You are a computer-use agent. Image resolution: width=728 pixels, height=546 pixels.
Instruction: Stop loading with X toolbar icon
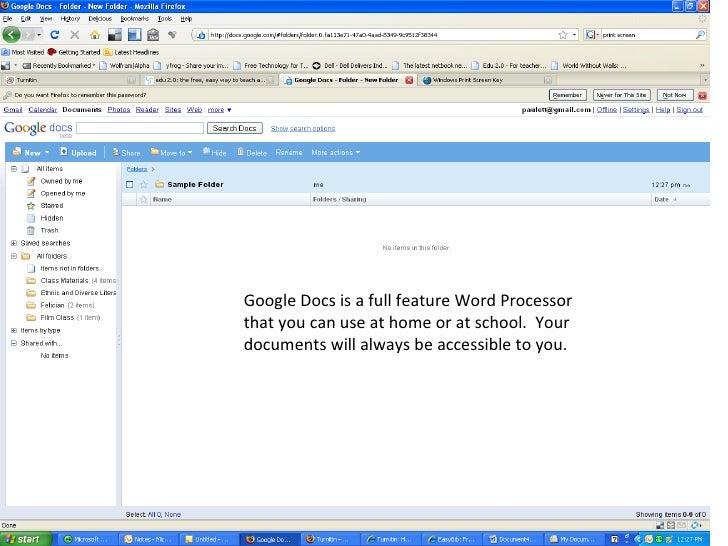coord(74,34)
